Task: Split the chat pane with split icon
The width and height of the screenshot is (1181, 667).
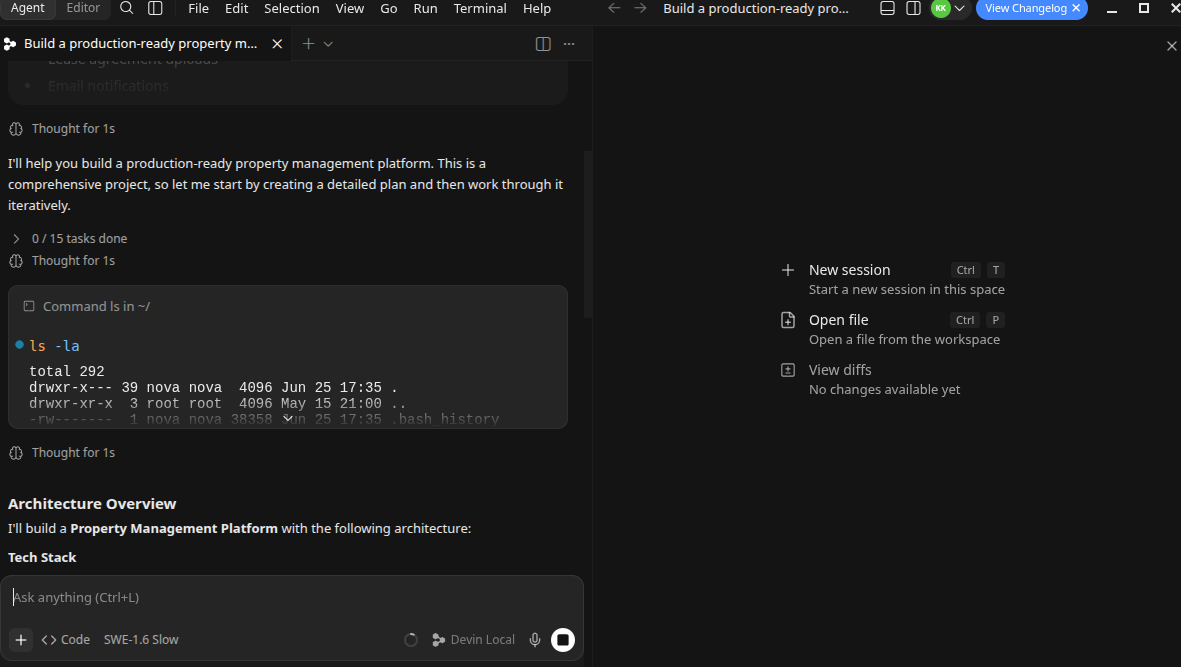Action: point(543,44)
